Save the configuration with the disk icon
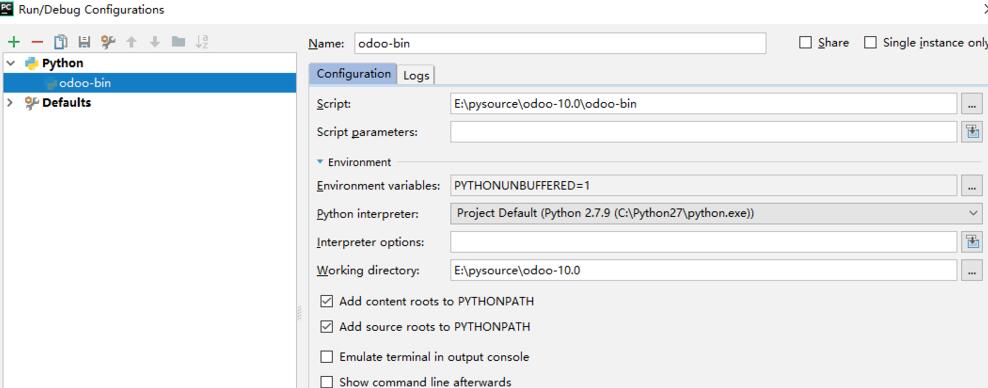988x388 pixels. click(x=84, y=42)
